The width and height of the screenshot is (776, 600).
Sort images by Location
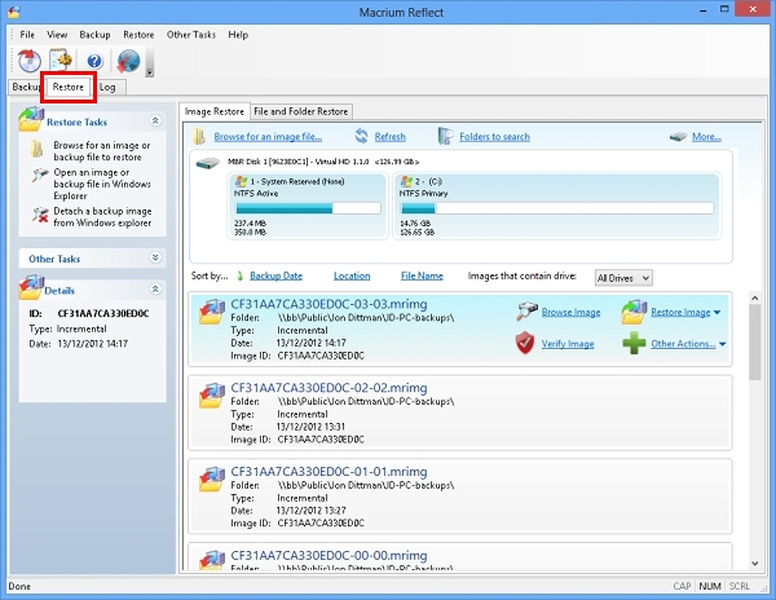click(x=351, y=276)
